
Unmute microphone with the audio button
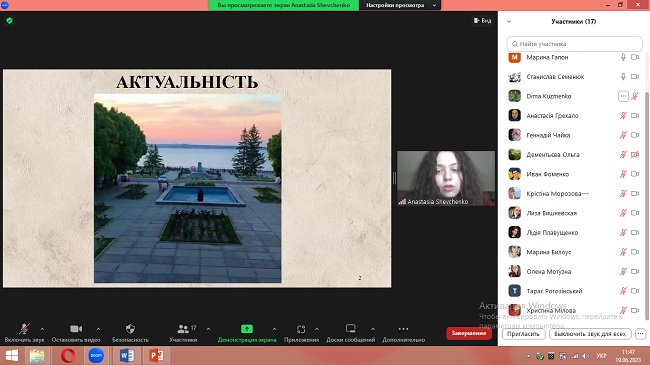pos(24,329)
